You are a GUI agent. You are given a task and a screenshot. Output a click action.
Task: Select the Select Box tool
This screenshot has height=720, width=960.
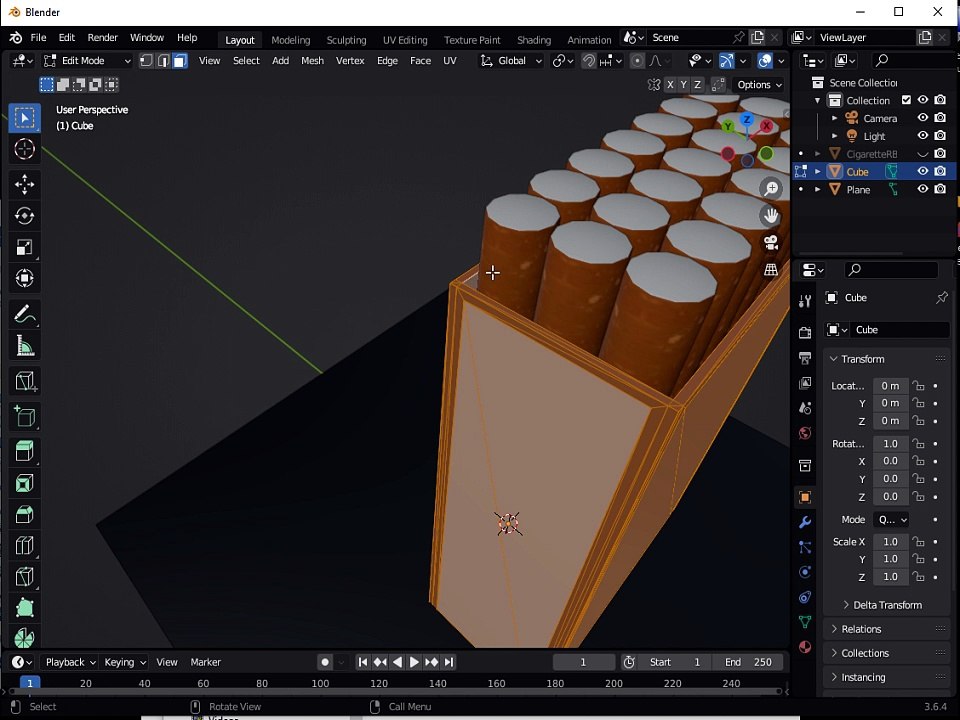(x=24, y=118)
